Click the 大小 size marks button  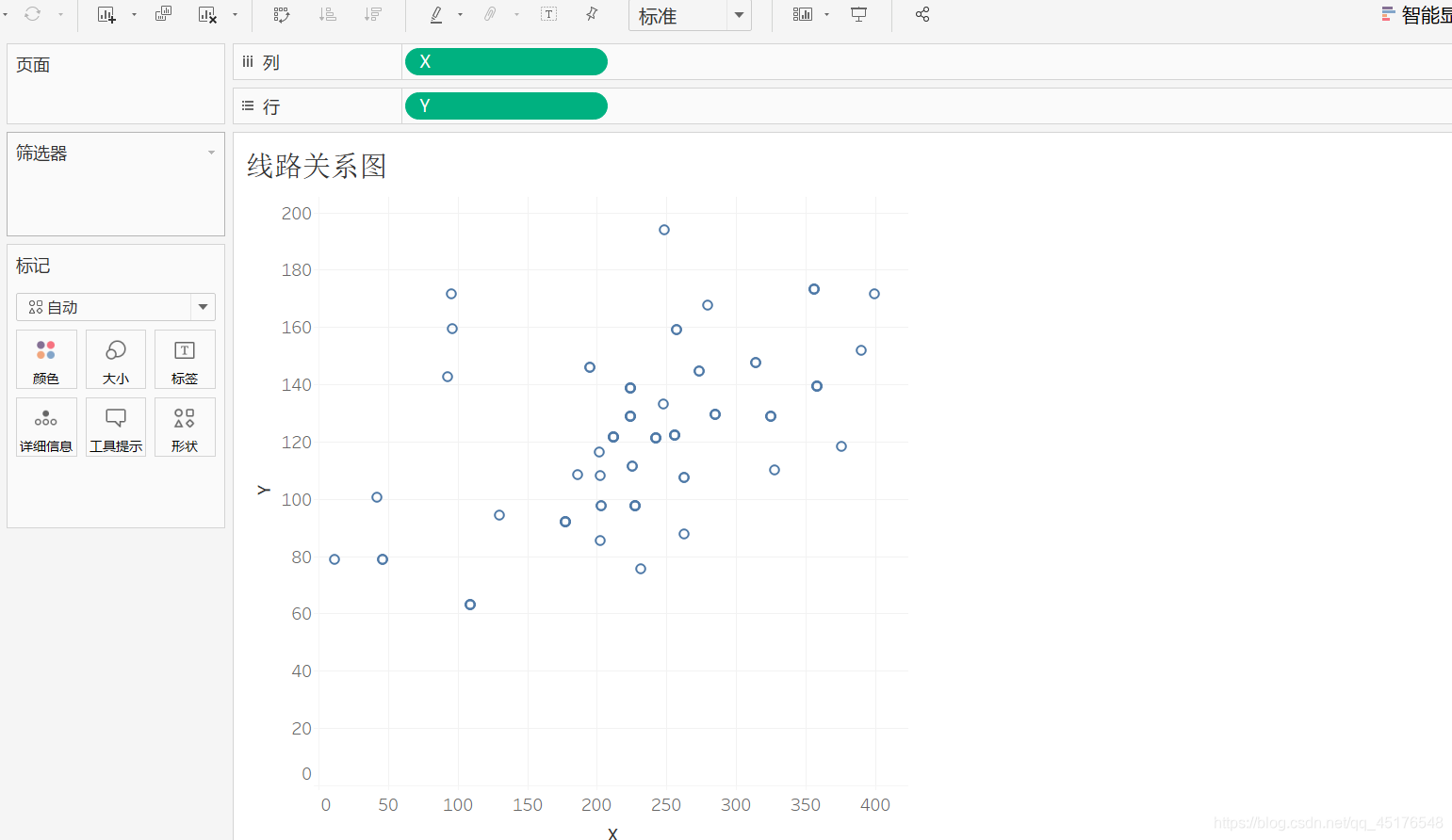[116, 360]
